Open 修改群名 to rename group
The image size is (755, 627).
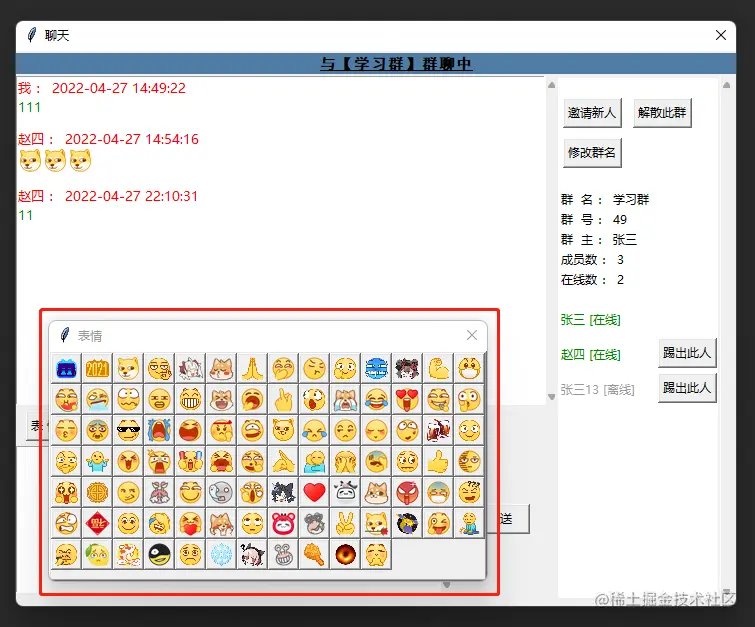[x=592, y=153]
